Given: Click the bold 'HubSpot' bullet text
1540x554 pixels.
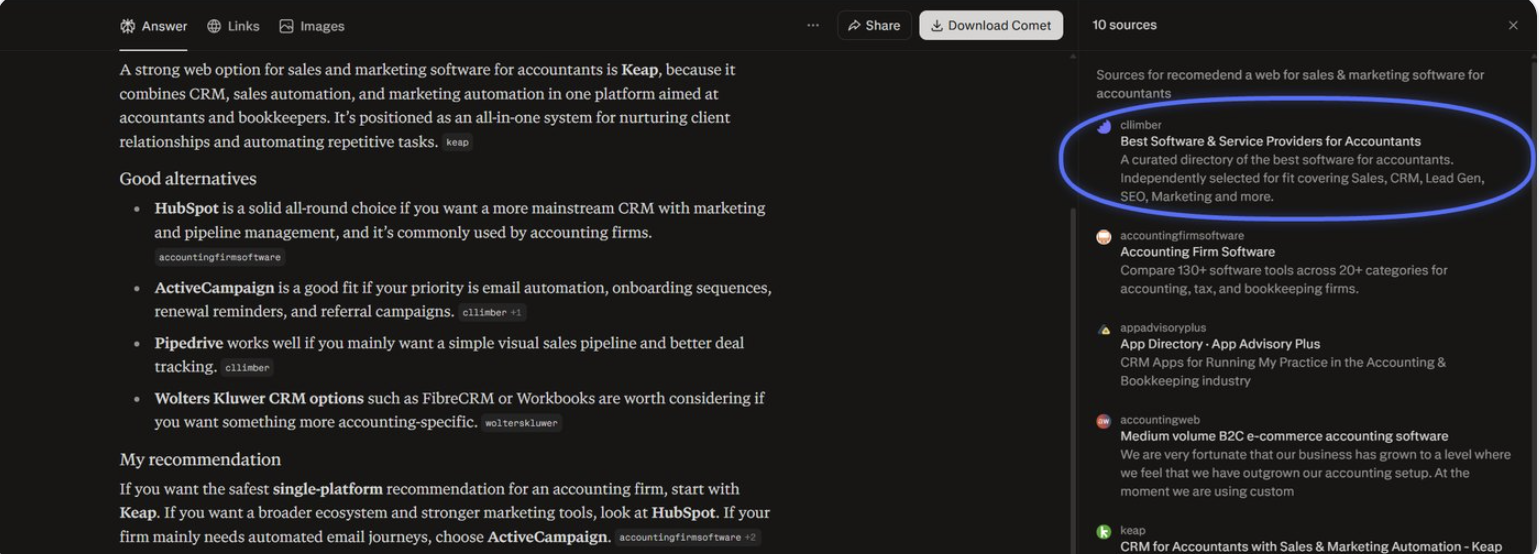Looking at the screenshot, I should click(186, 208).
